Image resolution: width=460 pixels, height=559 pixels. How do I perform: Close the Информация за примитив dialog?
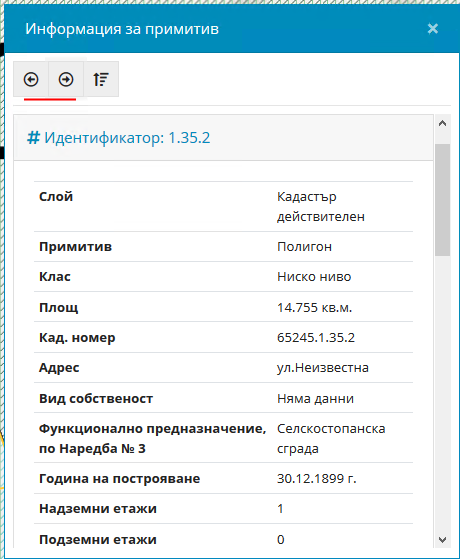click(433, 29)
